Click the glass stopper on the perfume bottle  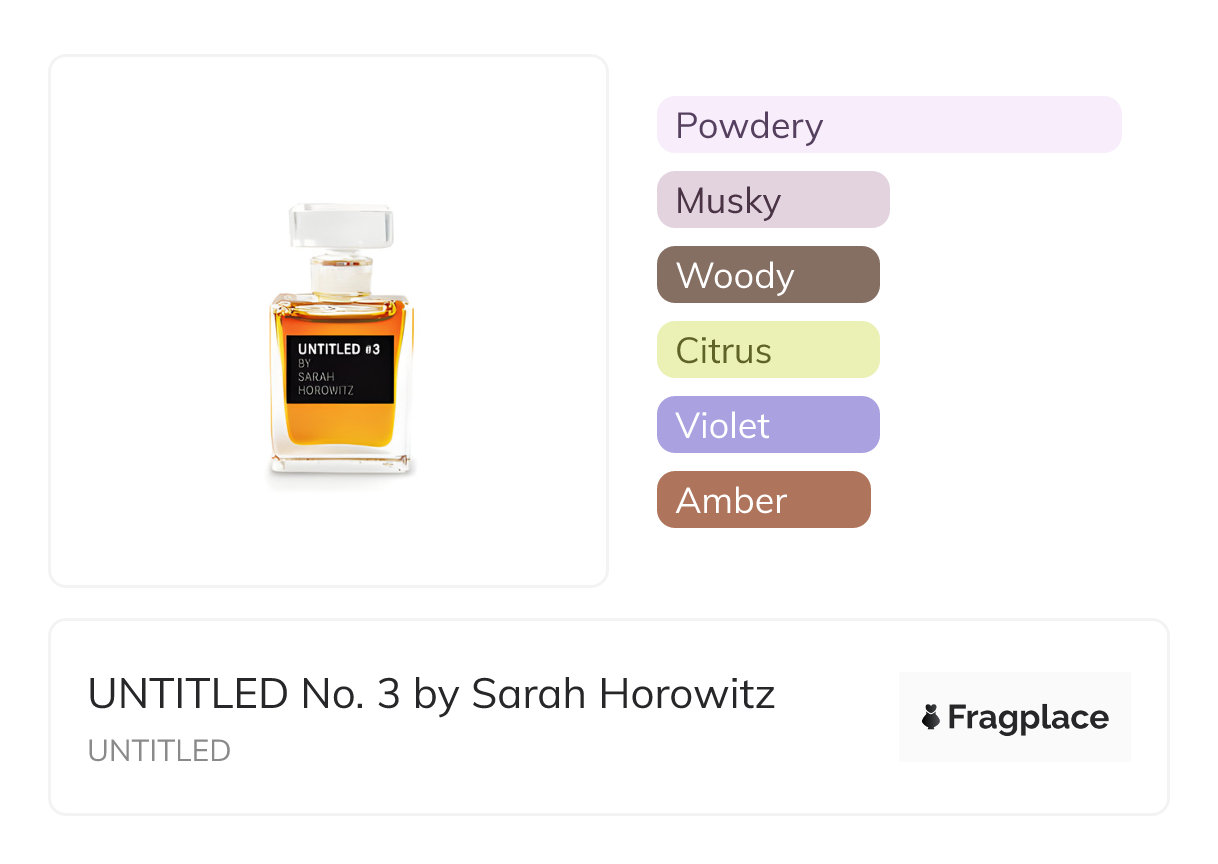click(x=341, y=224)
